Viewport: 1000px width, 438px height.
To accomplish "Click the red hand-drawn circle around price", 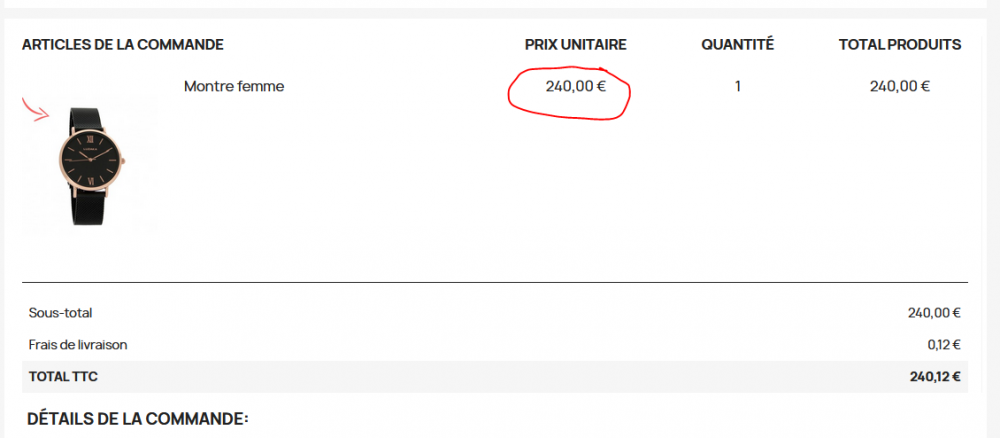I will click(512, 97).
